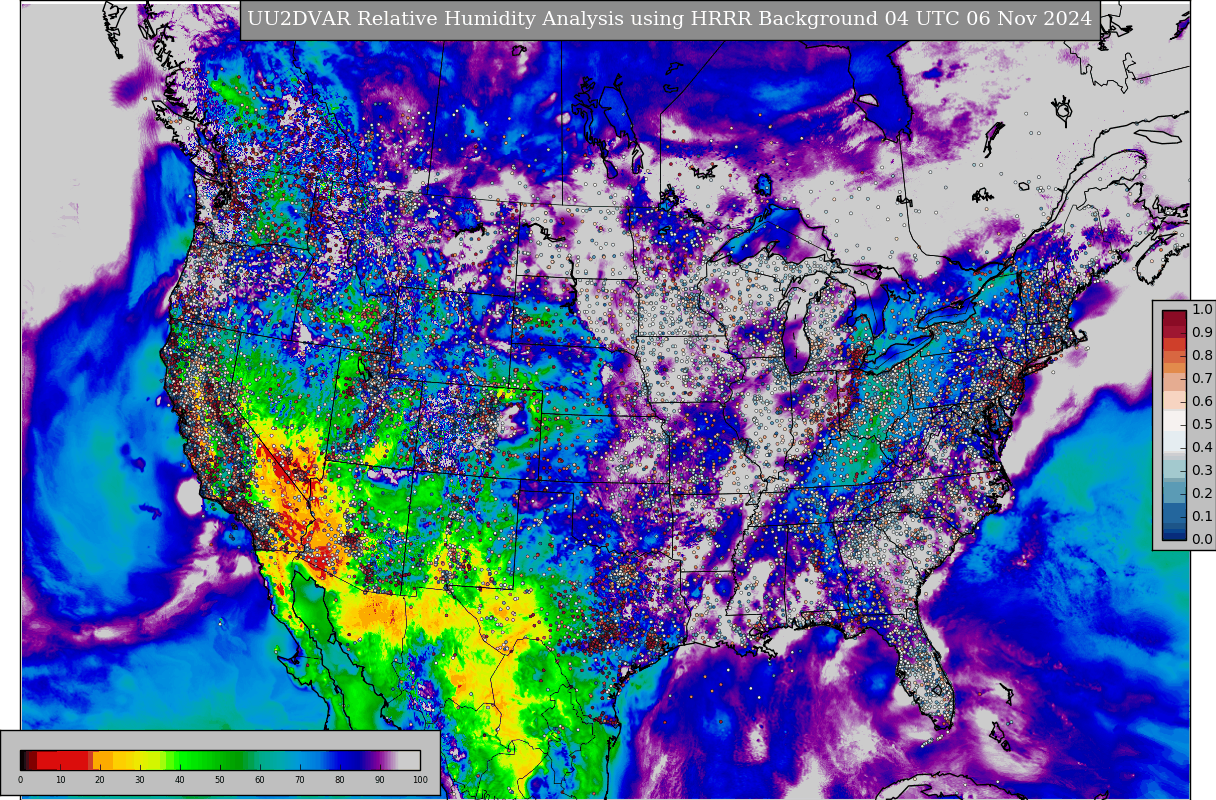Image resolution: width=1216 pixels, height=800 pixels.
Task: Click the '30' tick label on bottom colorbar
Action: pyautogui.click(x=140, y=779)
